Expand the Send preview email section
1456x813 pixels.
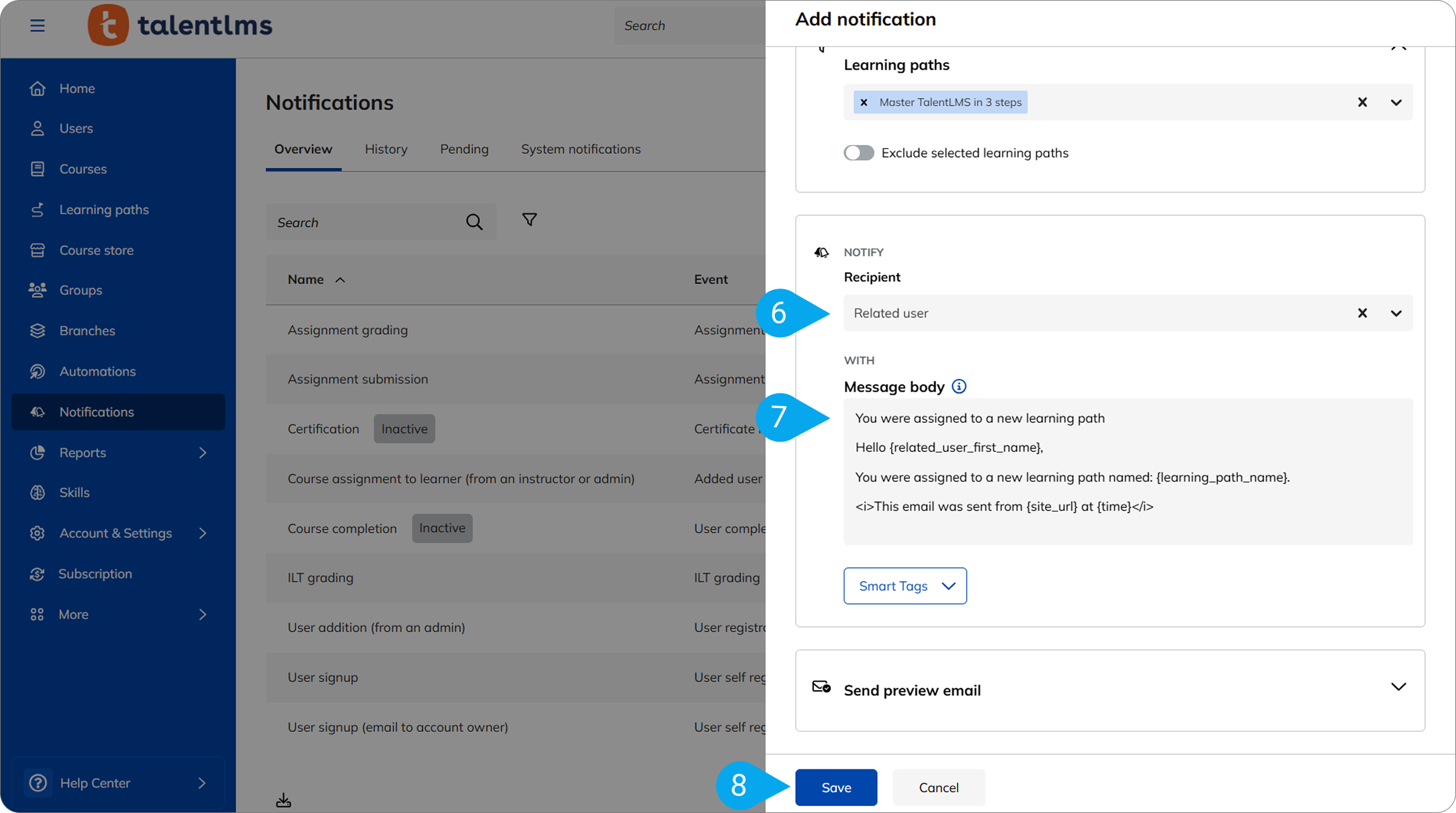click(x=1398, y=687)
